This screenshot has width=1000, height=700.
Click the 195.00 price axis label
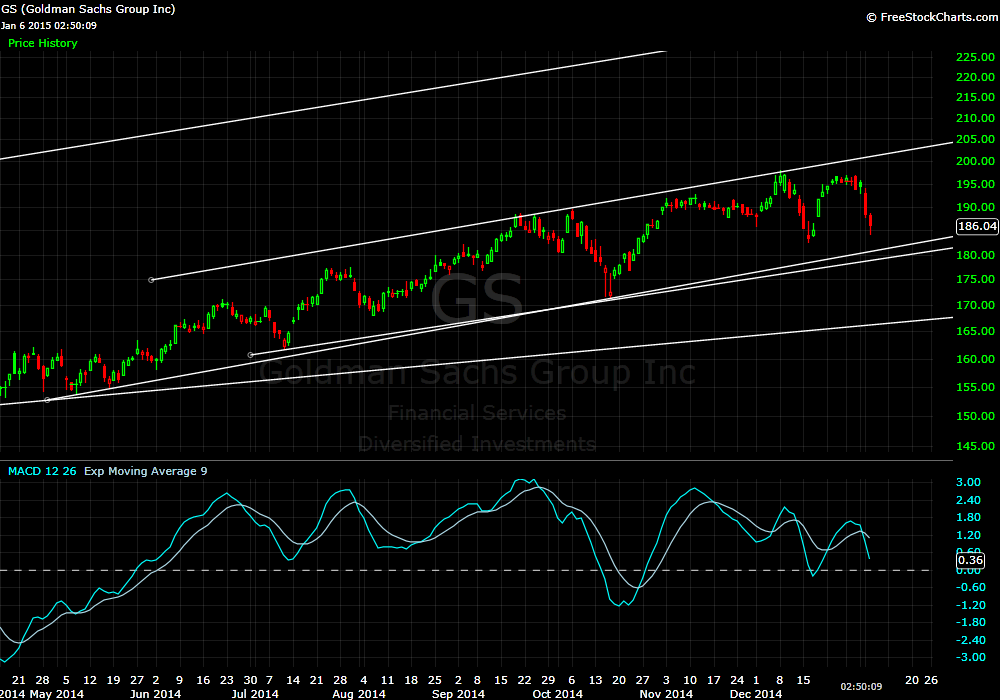pos(975,184)
